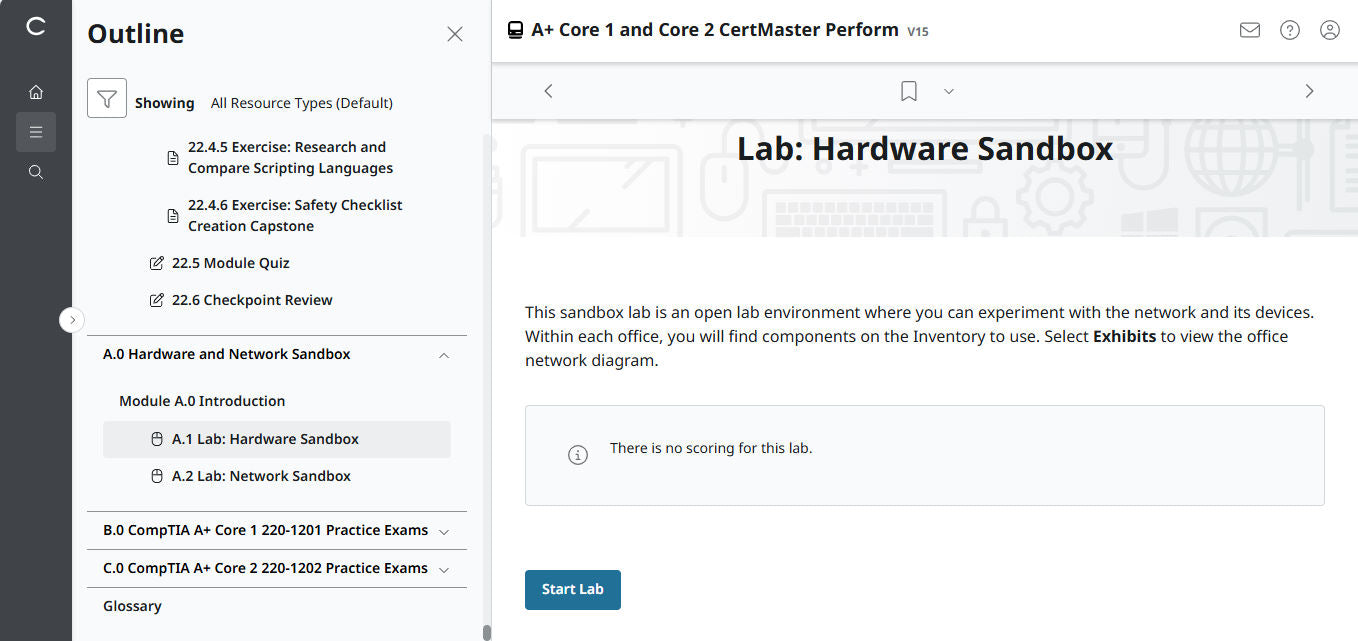Navigate forward with the right arrow

[1309, 90]
